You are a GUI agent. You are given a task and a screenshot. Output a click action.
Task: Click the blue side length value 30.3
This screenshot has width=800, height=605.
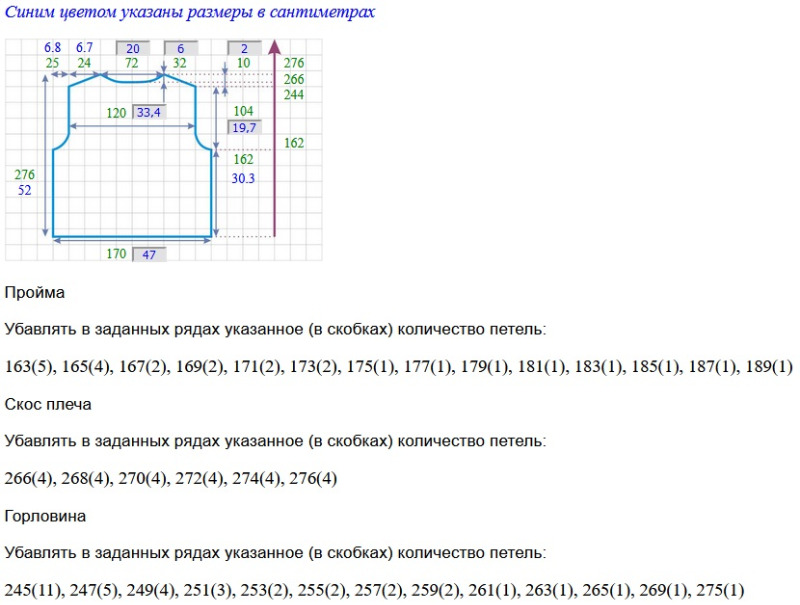243,178
